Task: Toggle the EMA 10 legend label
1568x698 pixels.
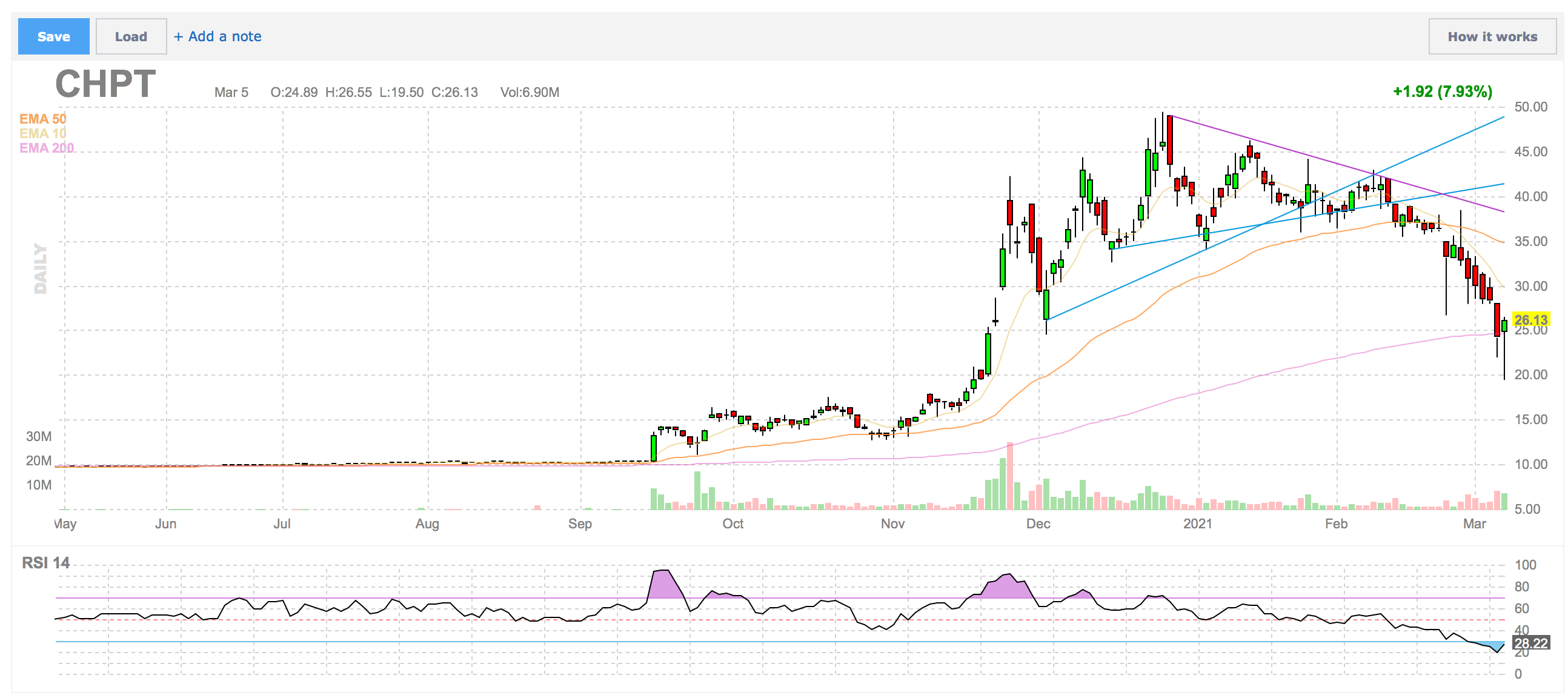Action: (x=42, y=133)
